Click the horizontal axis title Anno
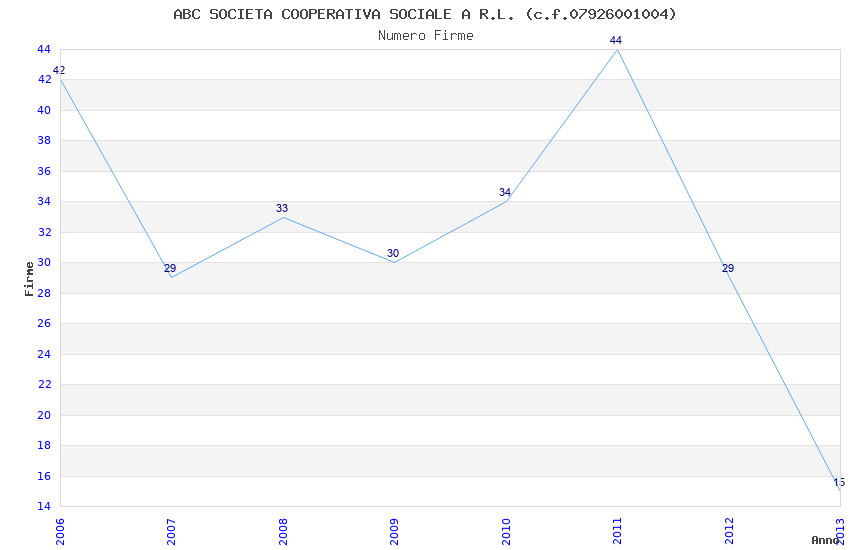 (x=825, y=540)
